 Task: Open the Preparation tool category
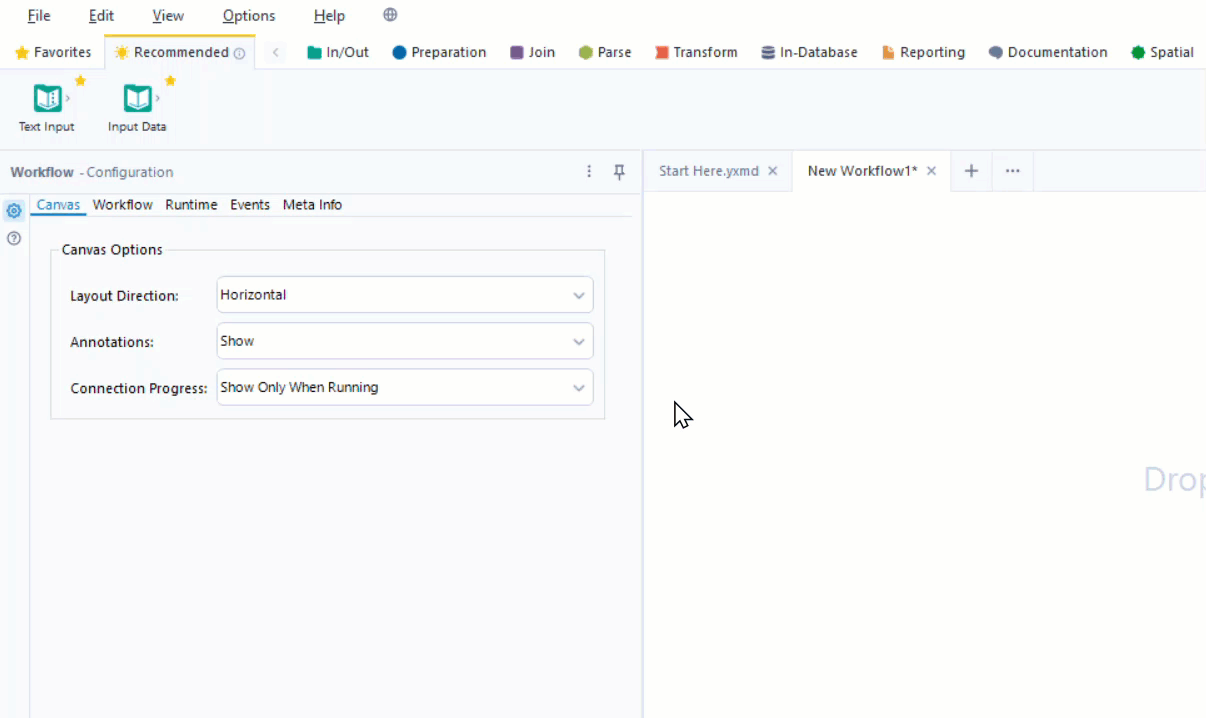pos(439,52)
